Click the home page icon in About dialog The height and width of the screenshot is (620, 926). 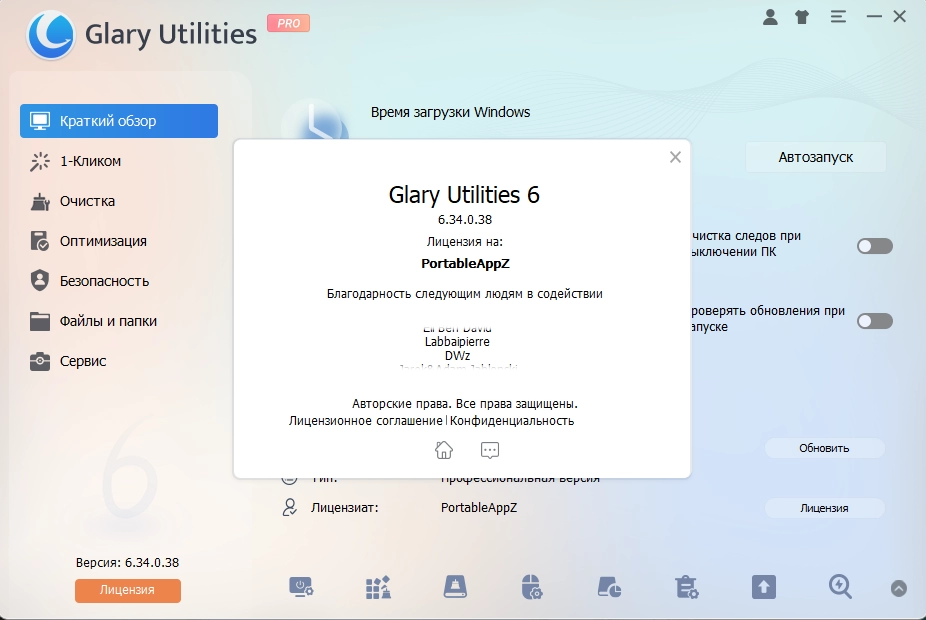point(444,450)
